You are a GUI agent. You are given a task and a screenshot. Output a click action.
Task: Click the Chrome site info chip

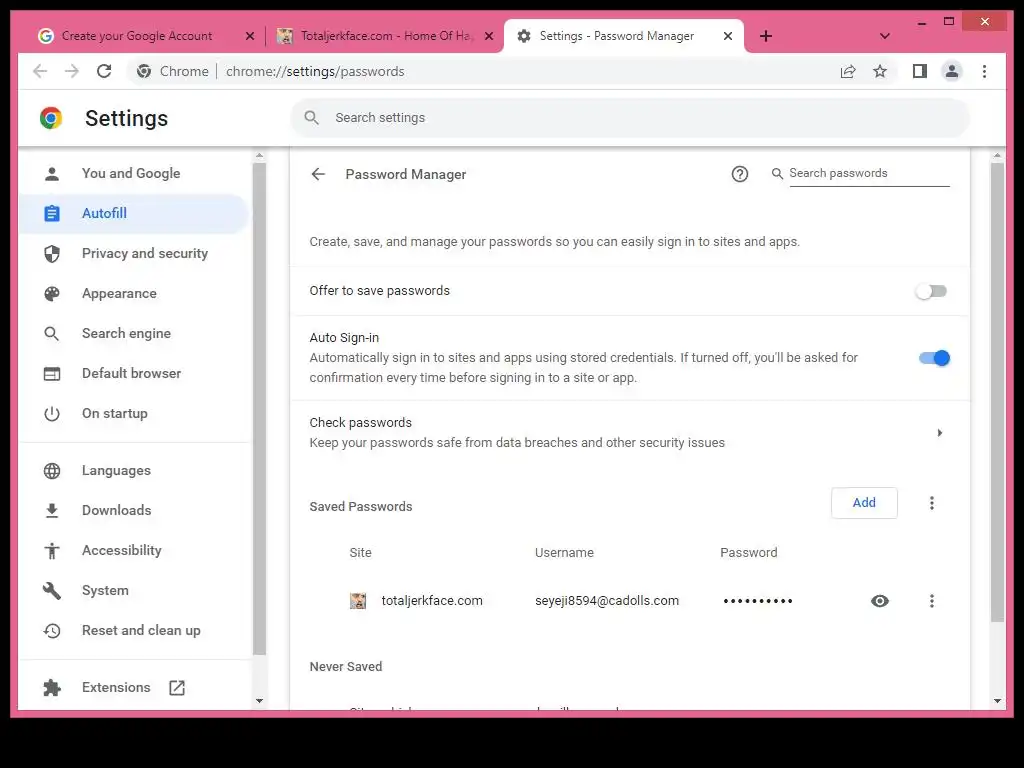coord(172,71)
